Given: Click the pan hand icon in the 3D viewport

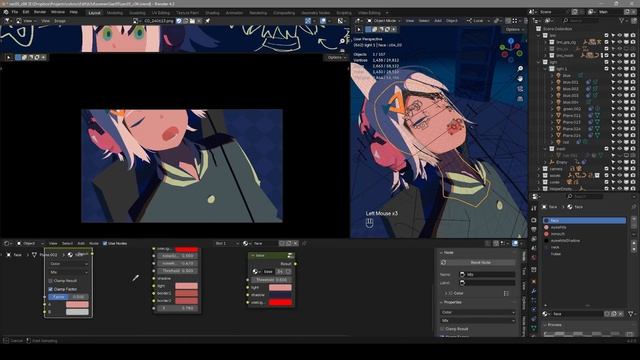Looking at the screenshot, I should (x=520, y=78).
